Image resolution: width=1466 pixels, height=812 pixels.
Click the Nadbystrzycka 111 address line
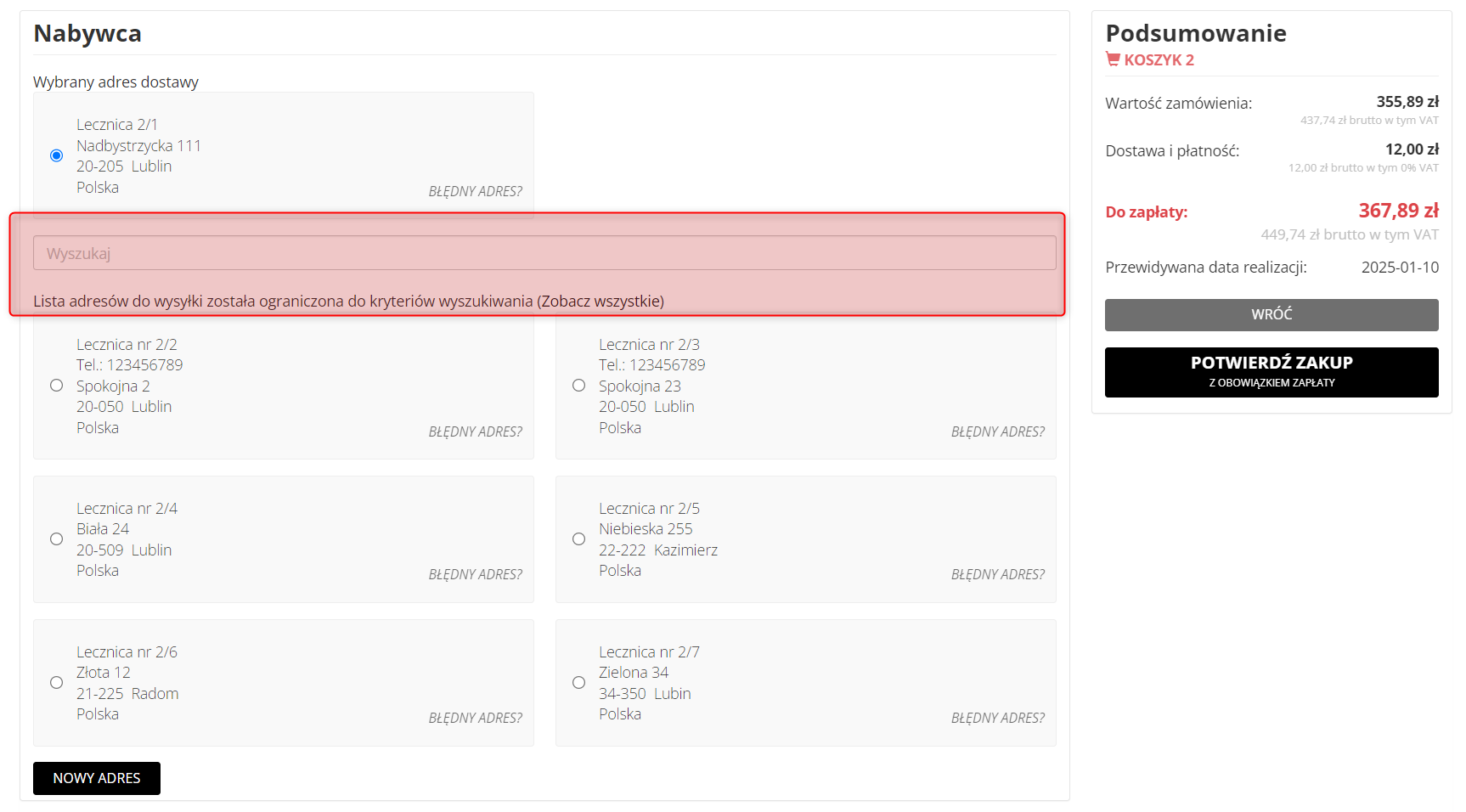[138, 146]
